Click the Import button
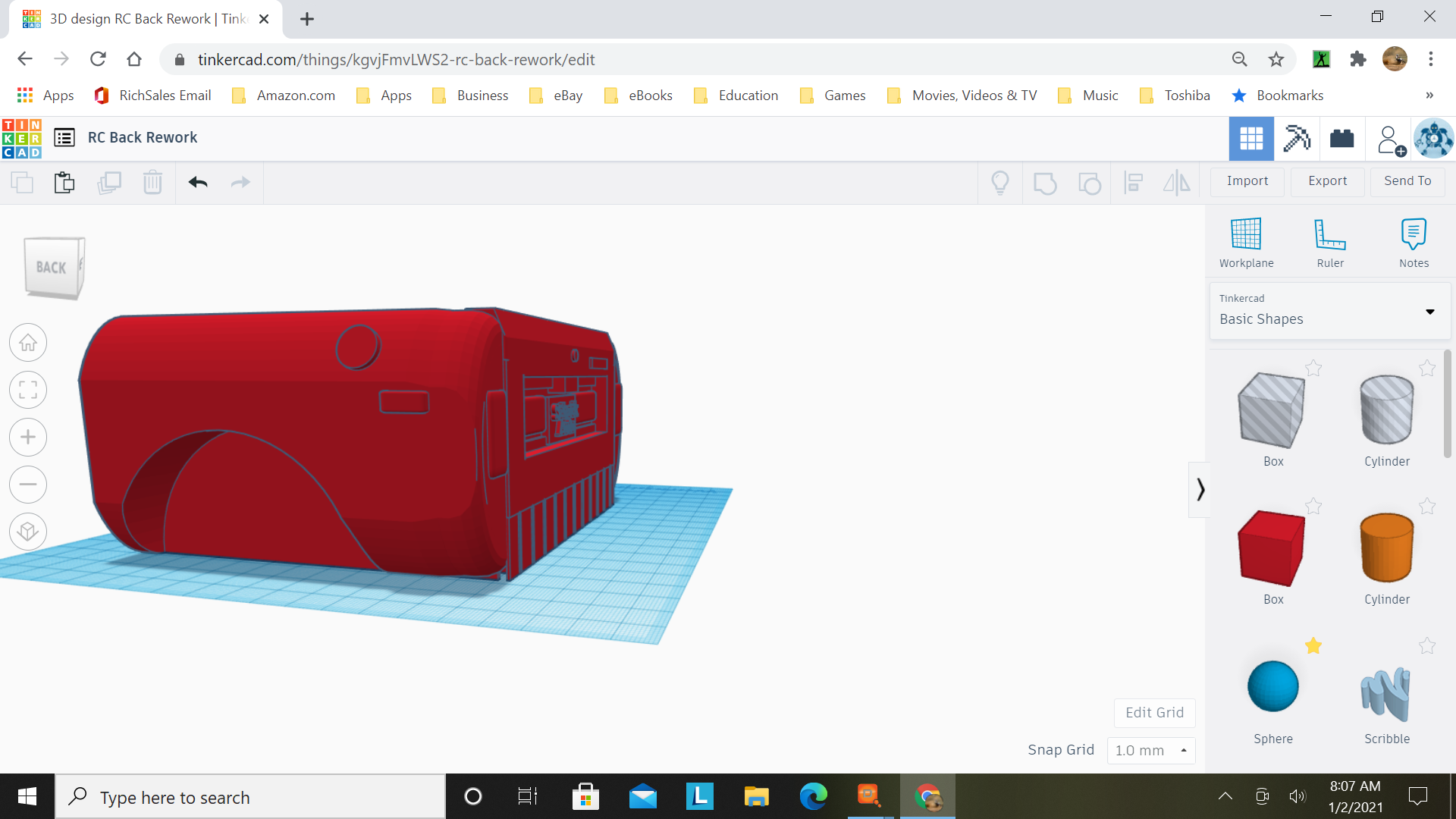 click(x=1247, y=180)
